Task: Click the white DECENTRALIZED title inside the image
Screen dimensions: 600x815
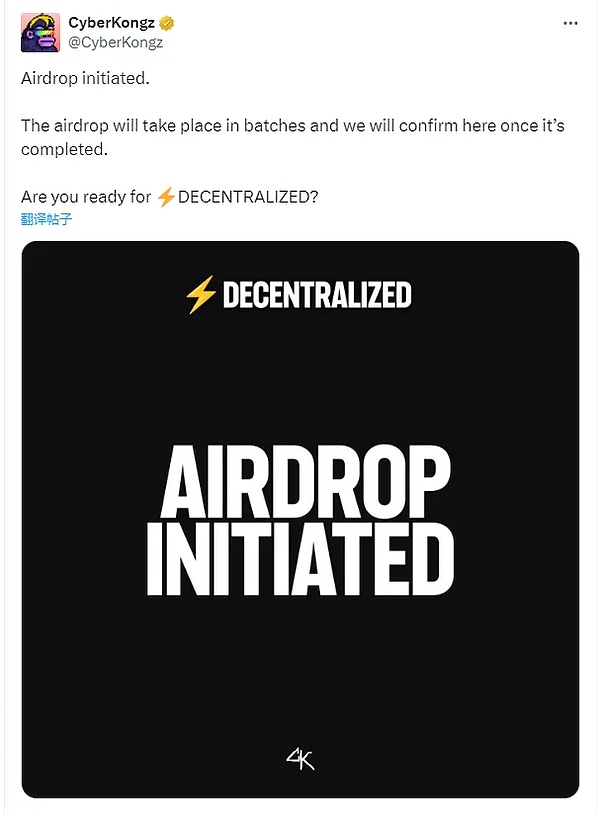Action: [316, 295]
